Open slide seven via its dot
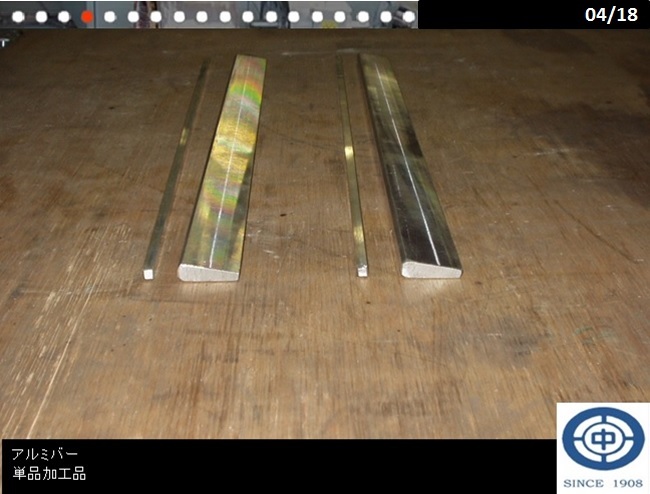Viewport: 650px width, 494px height. click(x=156, y=16)
